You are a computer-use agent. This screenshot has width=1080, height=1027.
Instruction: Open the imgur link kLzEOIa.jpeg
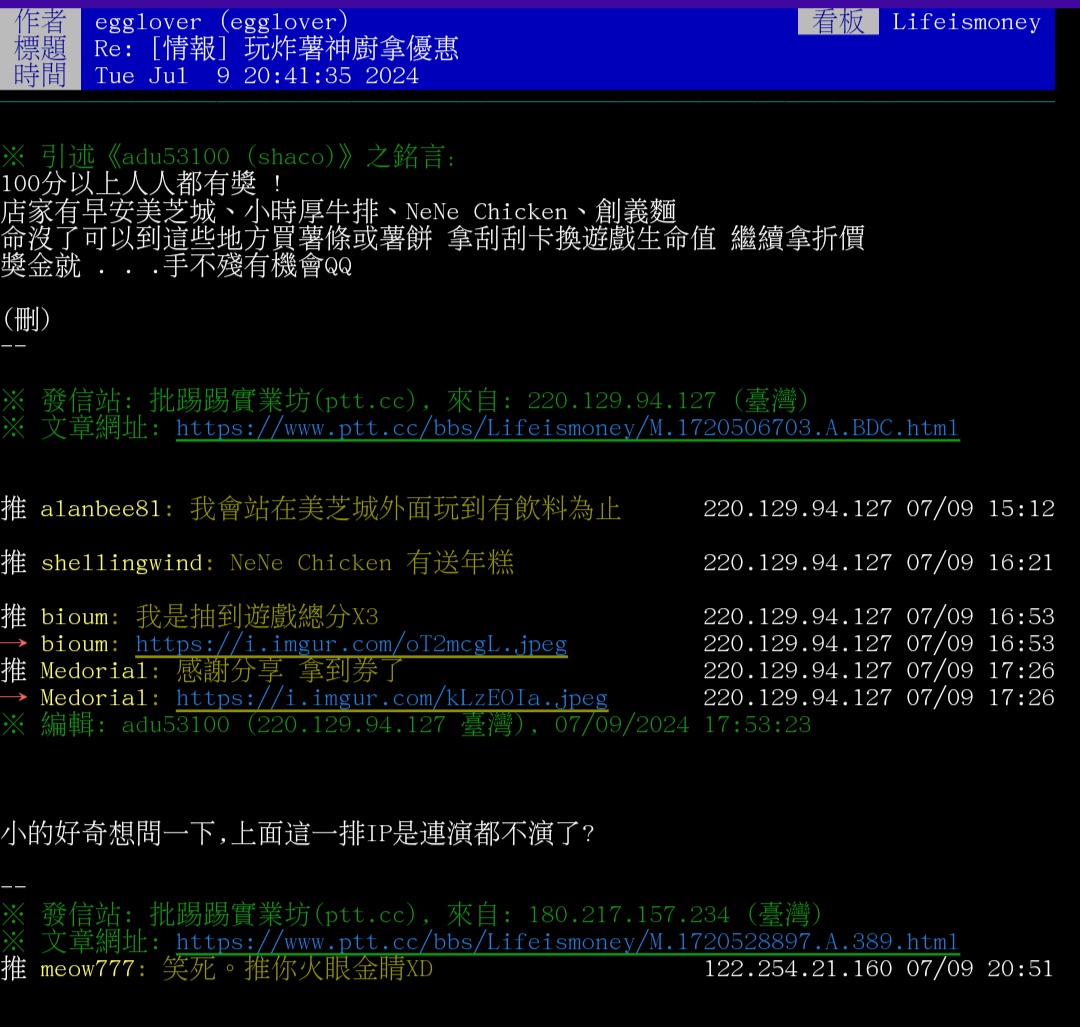point(391,698)
